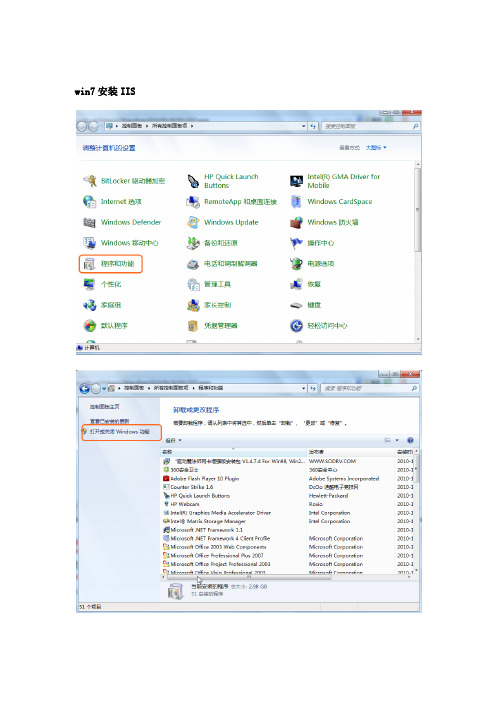Select Intel Matrix Storage Manager row
Screen dimensions: 496x702
287,521
